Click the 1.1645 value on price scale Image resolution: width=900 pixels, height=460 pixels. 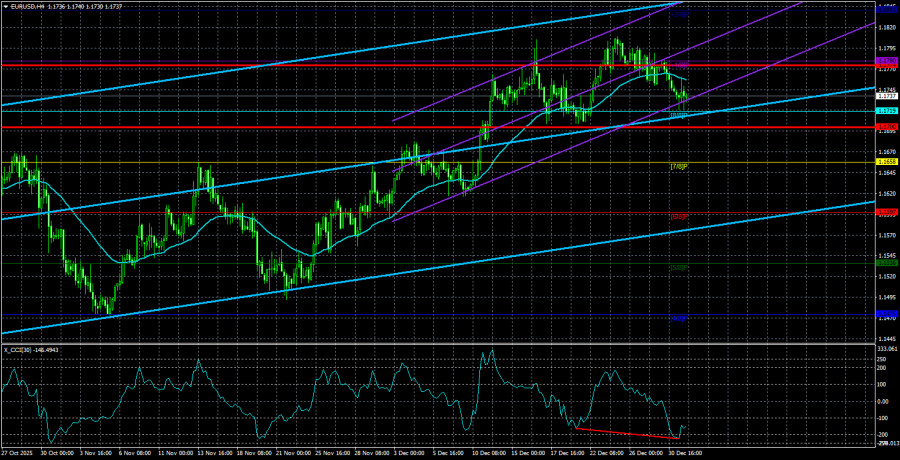pos(886,172)
